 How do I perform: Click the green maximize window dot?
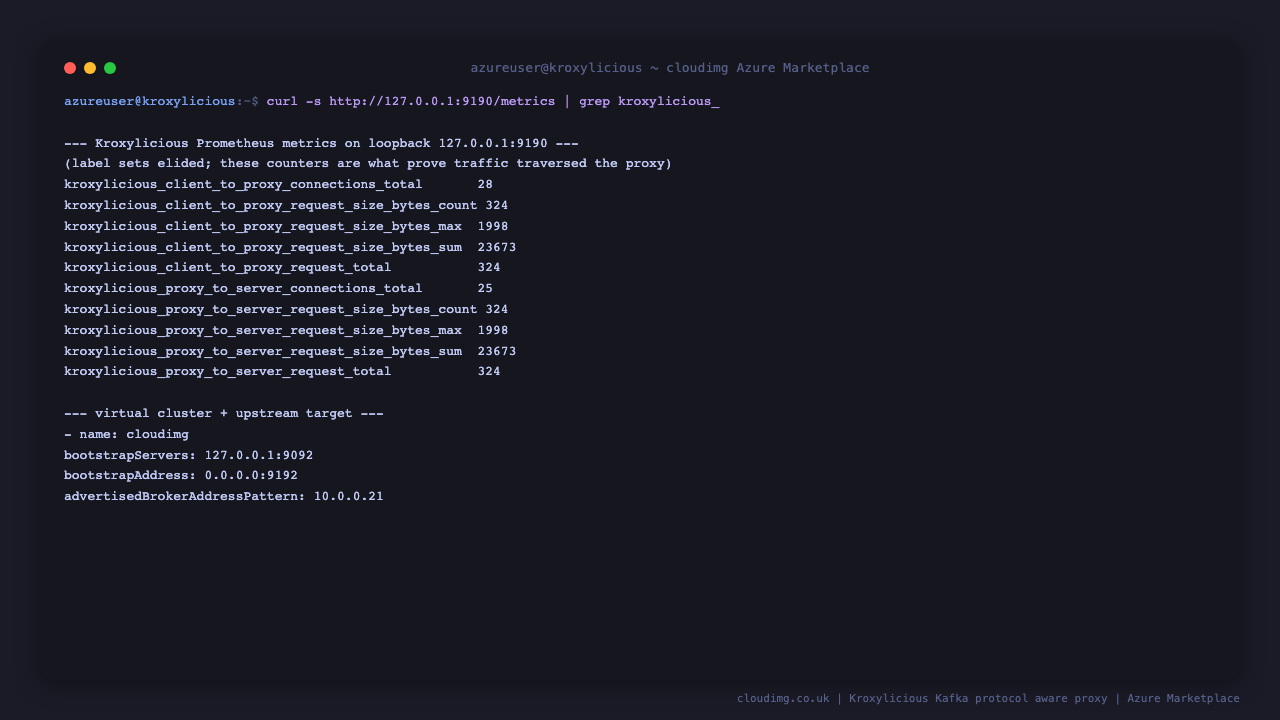pos(110,68)
